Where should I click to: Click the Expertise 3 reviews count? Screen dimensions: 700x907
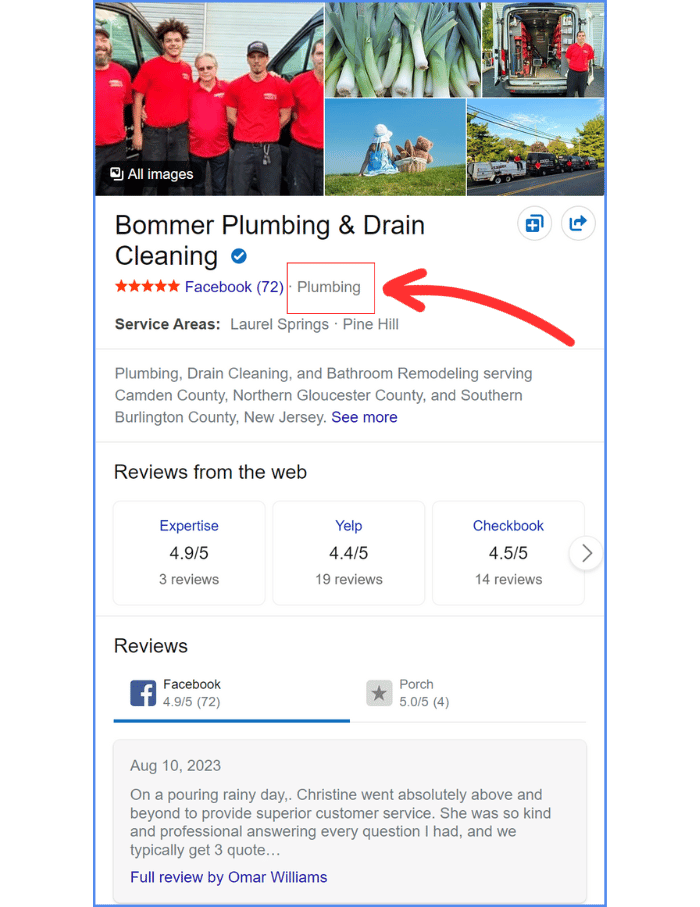[x=189, y=579]
